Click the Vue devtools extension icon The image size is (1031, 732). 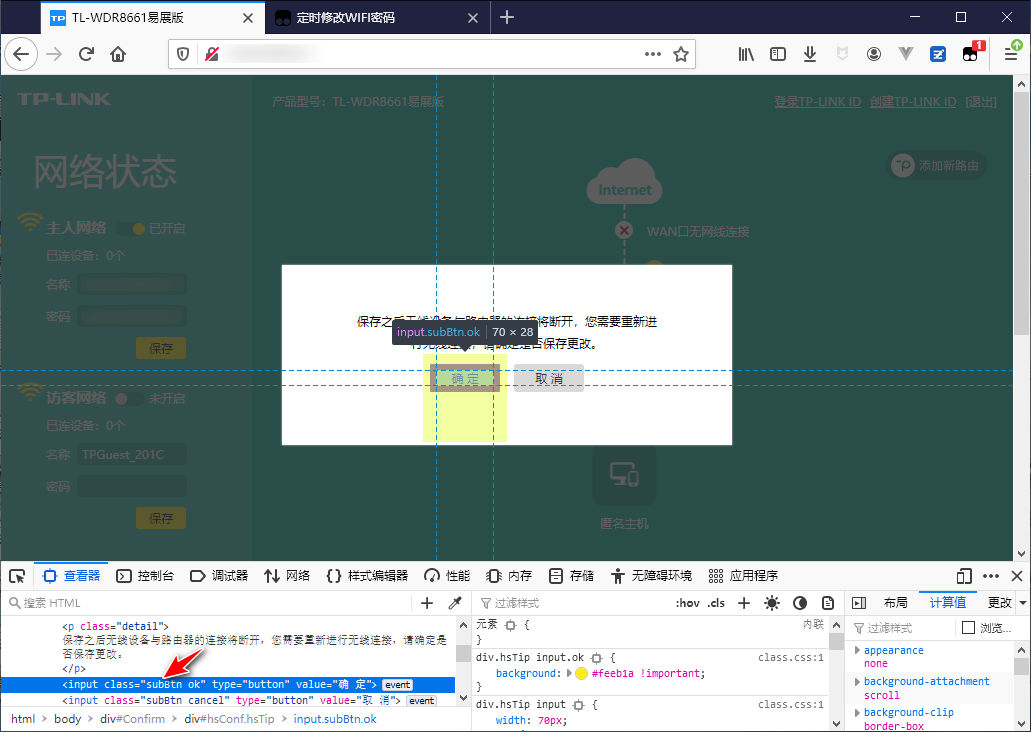pyautogui.click(x=906, y=54)
